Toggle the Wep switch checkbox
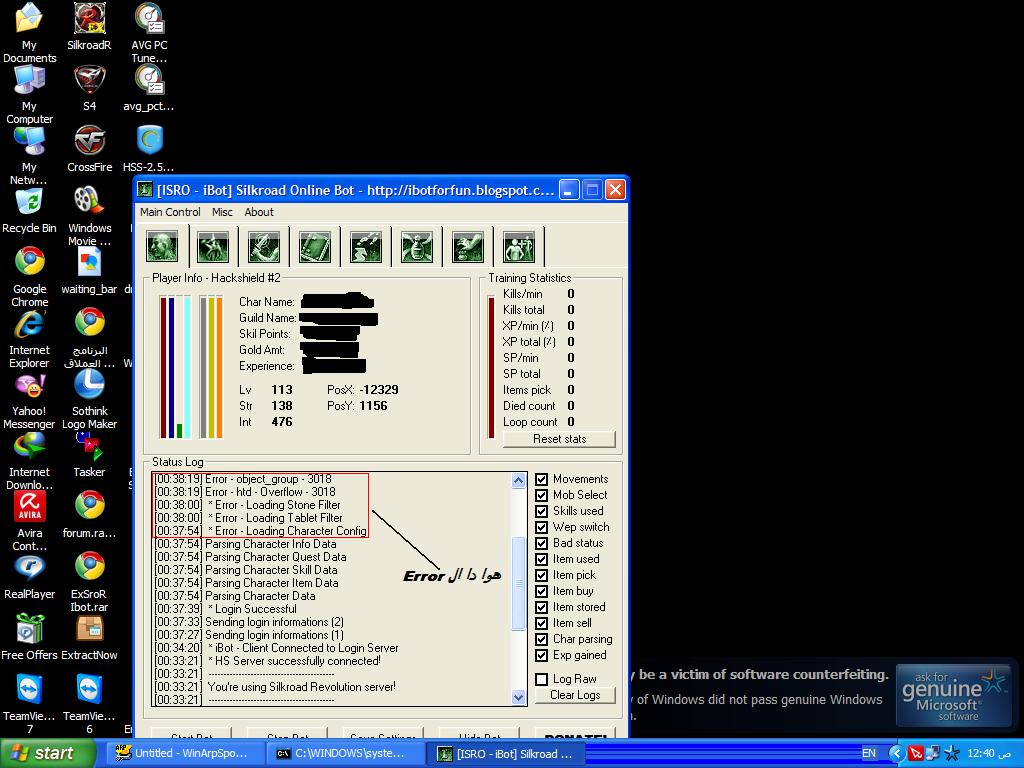This screenshot has height=768, width=1024. (x=541, y=527)
